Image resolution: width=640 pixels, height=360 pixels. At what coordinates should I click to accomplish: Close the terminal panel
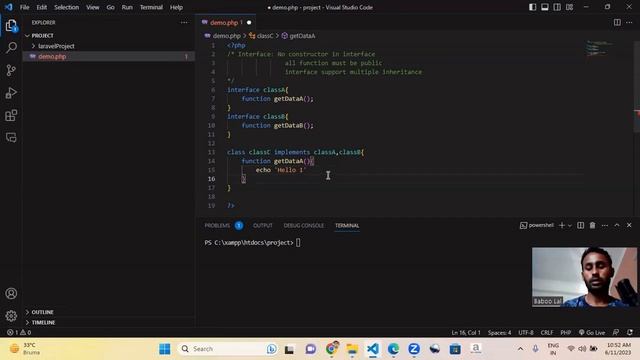[x=629, y=225]
